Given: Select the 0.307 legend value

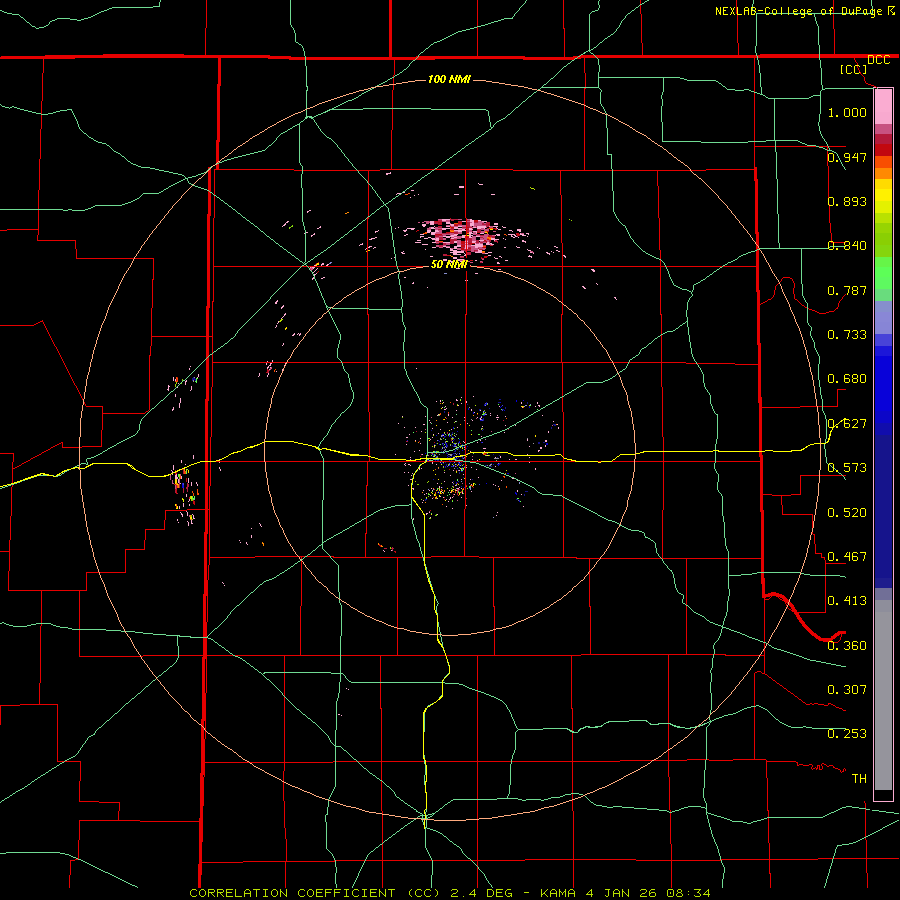Looking at the screenshot, I should pyautogui.click(x=847, y=690).
